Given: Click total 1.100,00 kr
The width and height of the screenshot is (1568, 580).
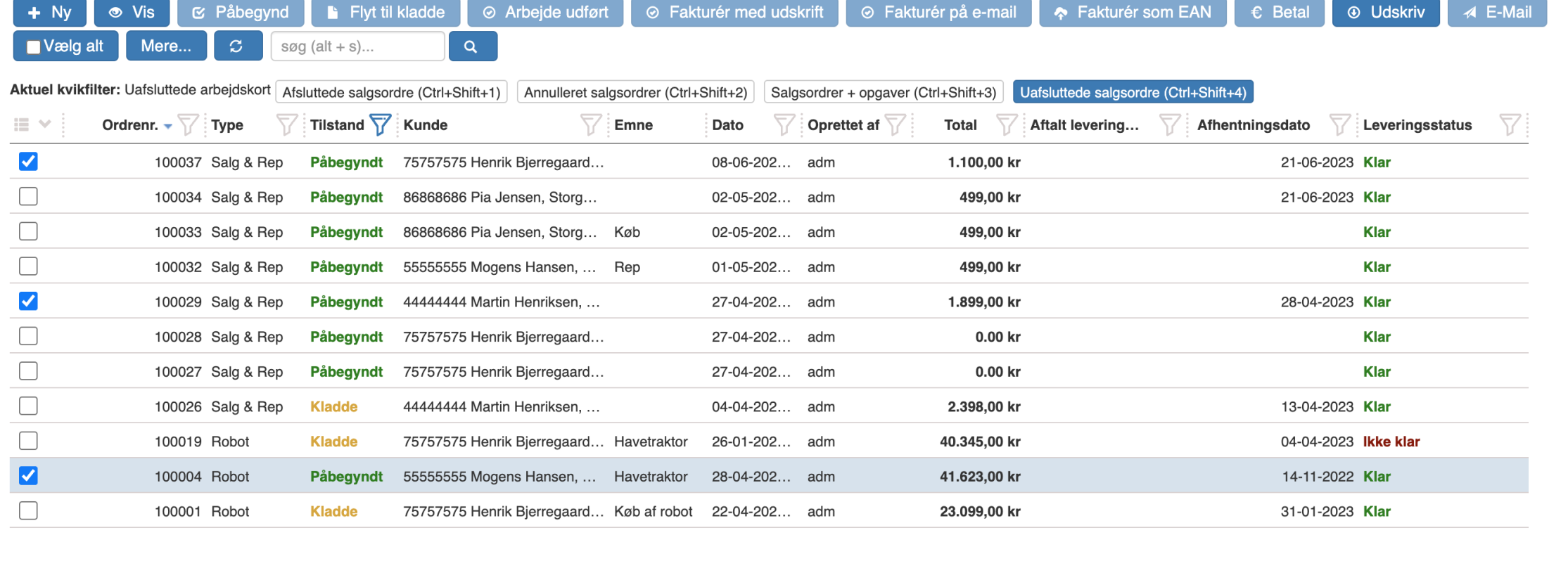Looking at the screenshot, I should (x=984, y=162).
